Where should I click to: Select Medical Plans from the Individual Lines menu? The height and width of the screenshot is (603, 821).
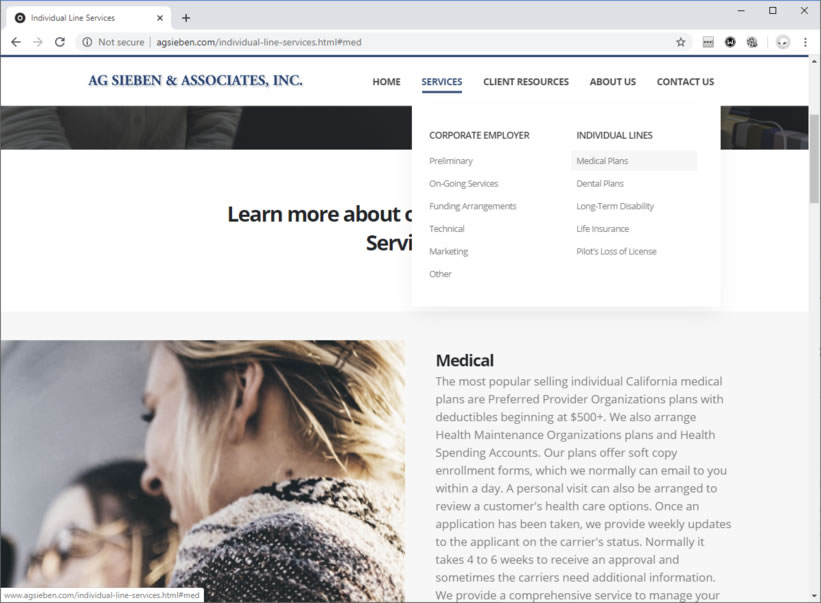coord(602,161)
